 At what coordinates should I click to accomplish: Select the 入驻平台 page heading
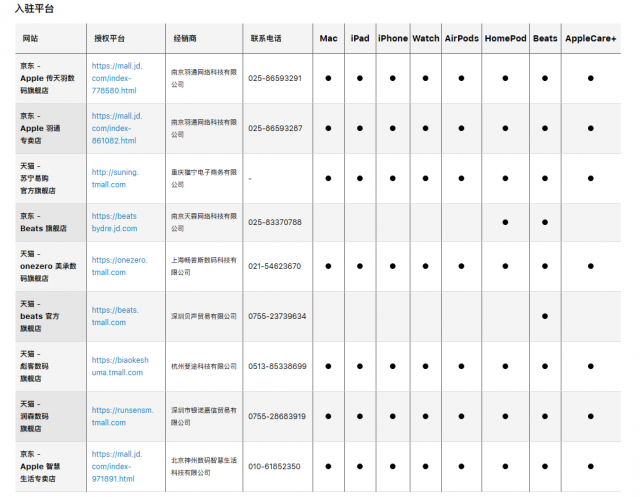(34, 9)
